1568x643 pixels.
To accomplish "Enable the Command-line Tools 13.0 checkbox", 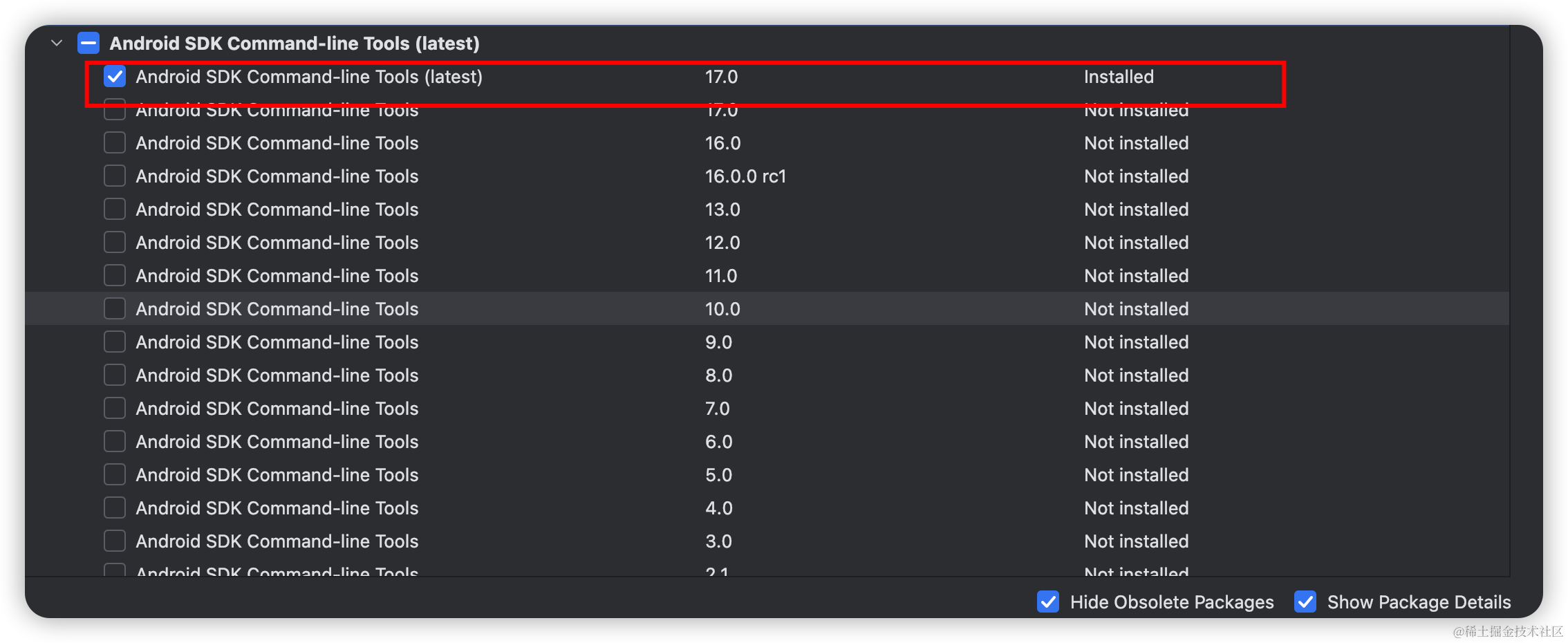I will [115, 209].
